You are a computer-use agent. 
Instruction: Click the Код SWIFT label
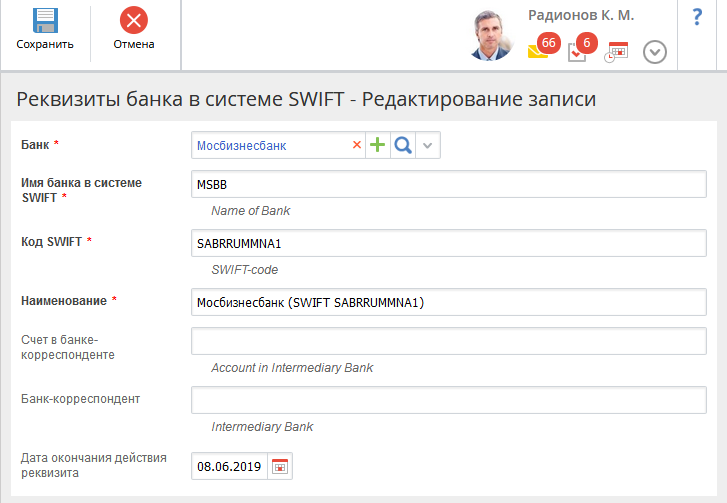coord(51,242)
